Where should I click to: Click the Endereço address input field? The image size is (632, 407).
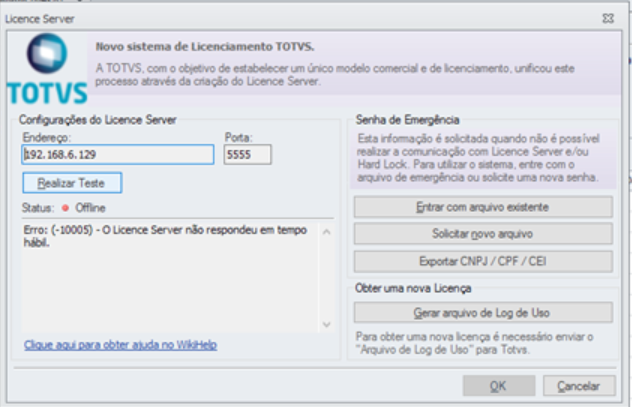pyautogui.click(x=118, y=154)
